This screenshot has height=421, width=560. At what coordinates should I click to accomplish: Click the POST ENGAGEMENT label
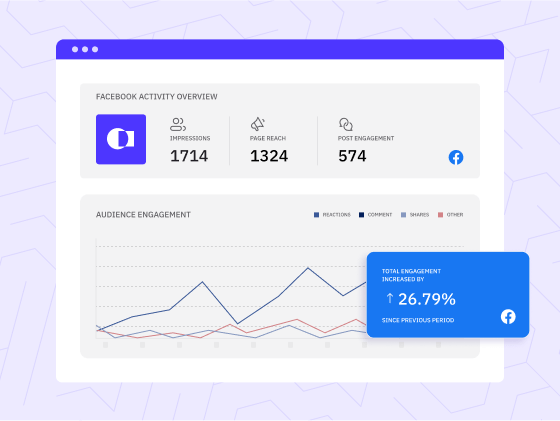click(x=366, y=138)
